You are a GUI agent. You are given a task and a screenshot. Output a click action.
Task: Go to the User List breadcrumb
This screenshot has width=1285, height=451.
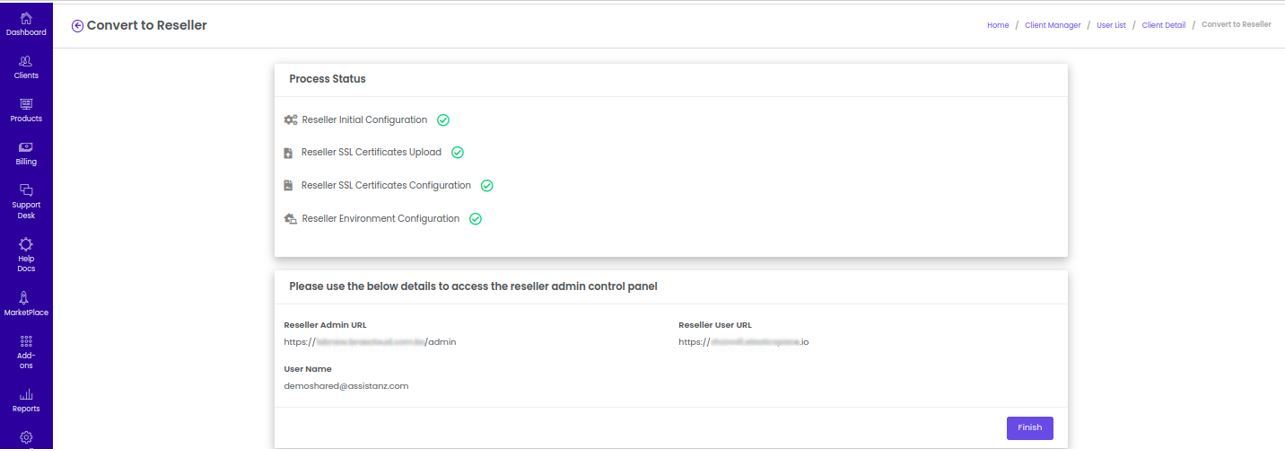tap(1112, 25)
